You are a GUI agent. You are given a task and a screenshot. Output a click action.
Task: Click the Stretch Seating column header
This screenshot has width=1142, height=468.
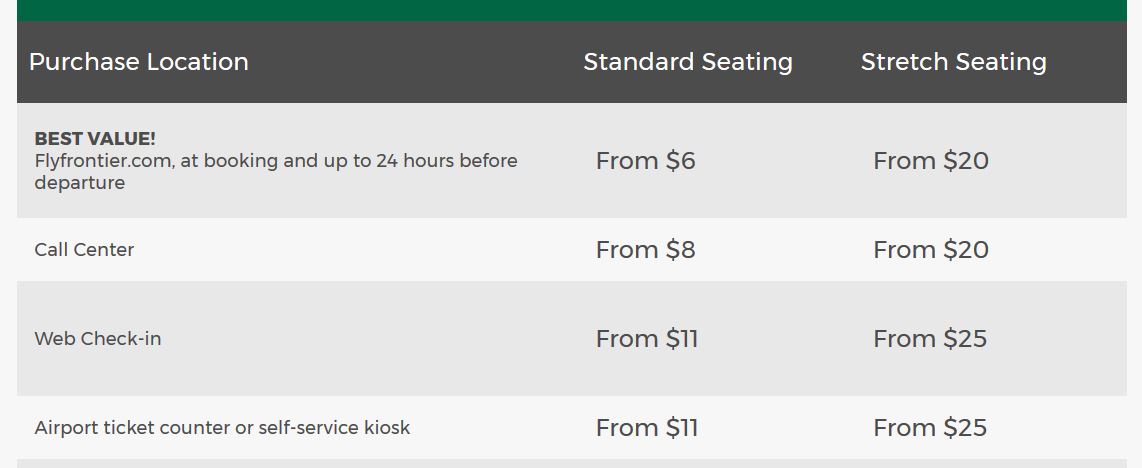pos(953,62)
